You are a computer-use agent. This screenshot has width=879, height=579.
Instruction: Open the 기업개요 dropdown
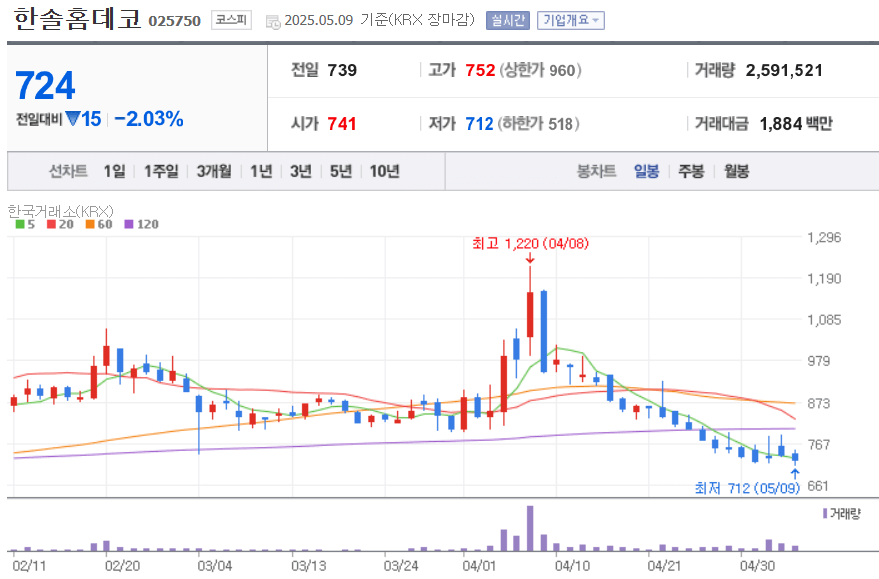point(571,21)
